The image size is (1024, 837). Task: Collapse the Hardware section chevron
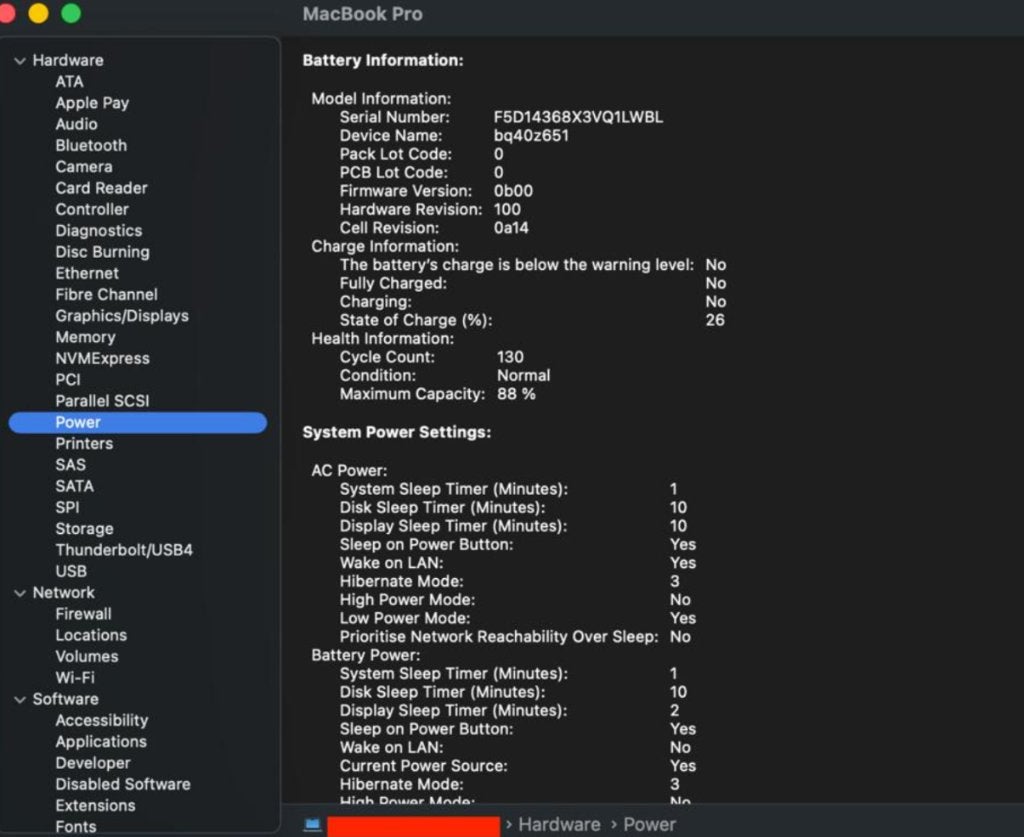click(20, 61)
